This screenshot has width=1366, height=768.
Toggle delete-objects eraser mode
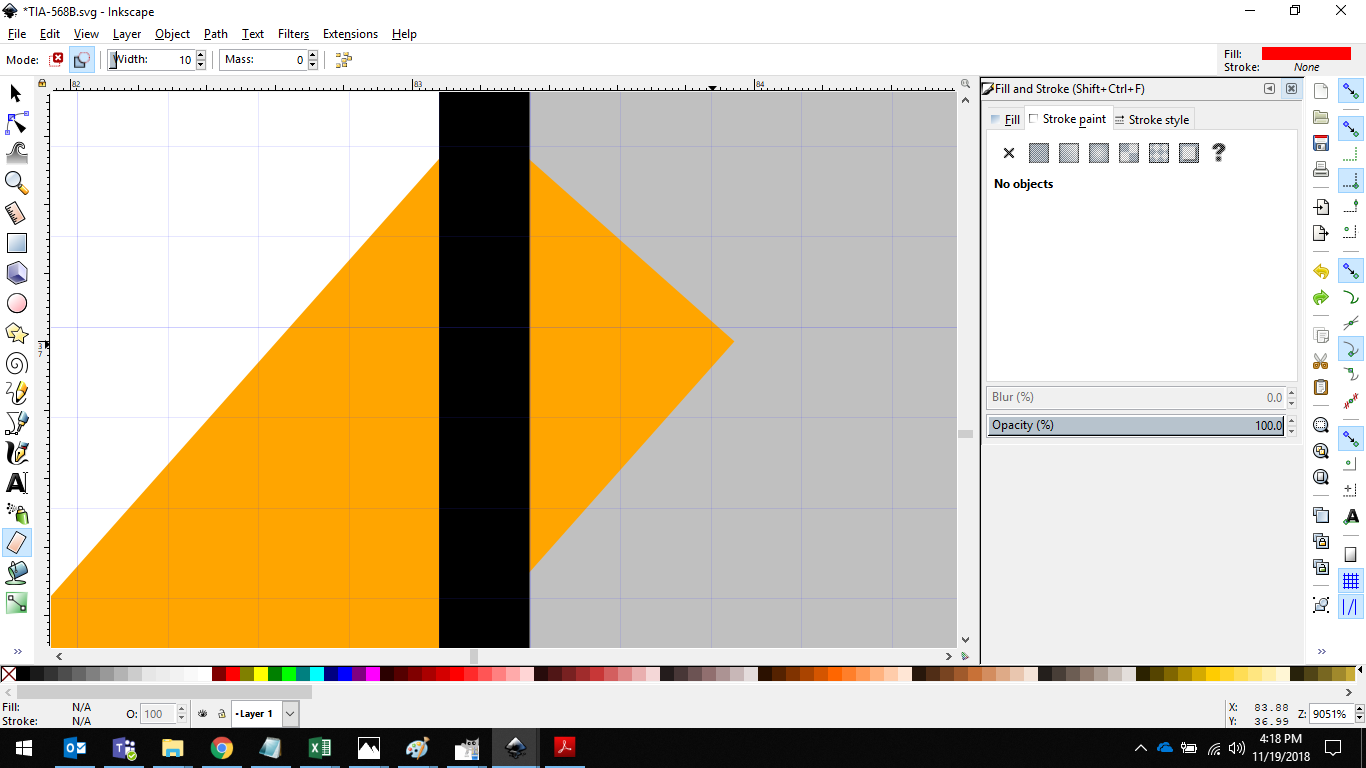tap(58, 60)
